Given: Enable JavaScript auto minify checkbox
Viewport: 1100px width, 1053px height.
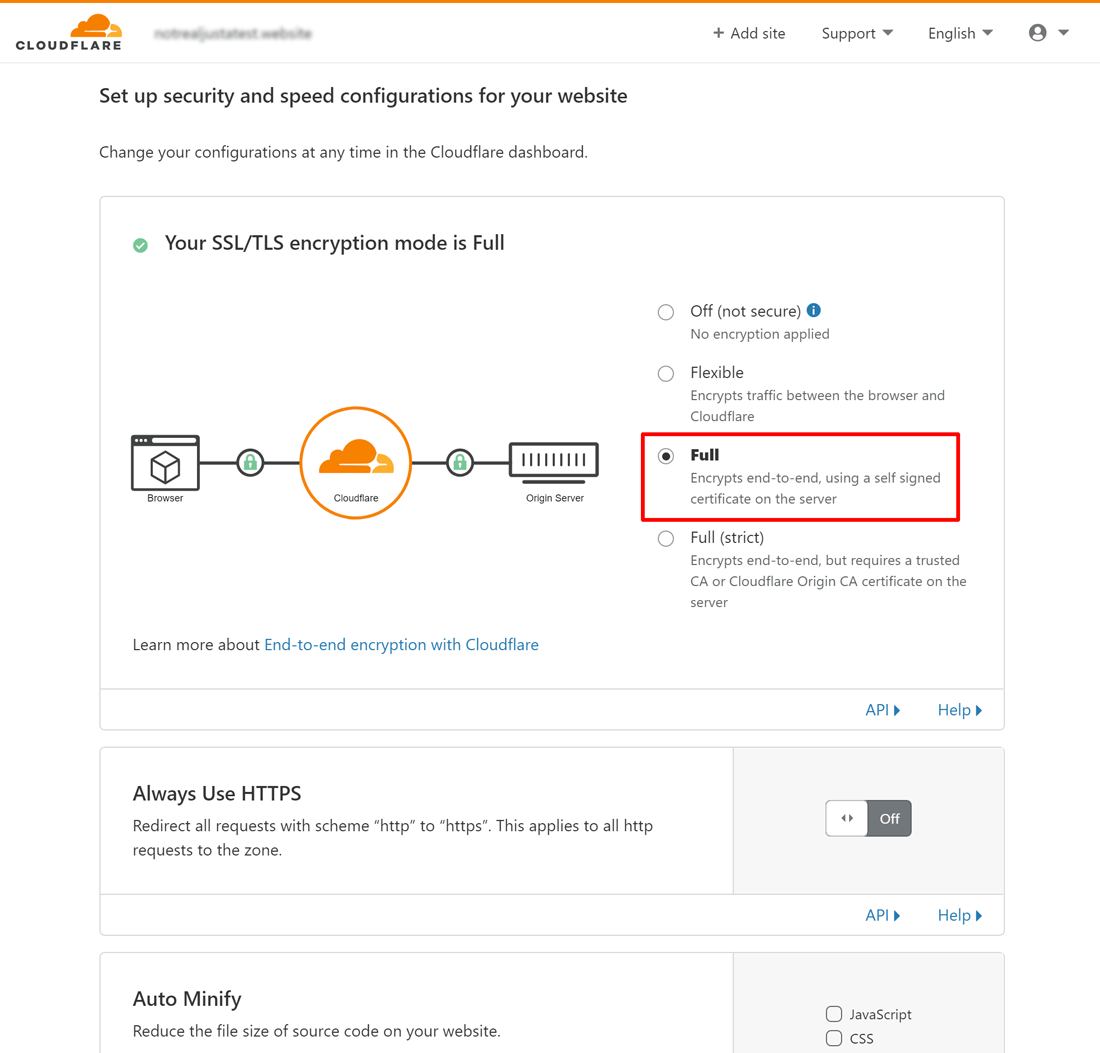Looking at the screenshot, I should click(833, 1014).
